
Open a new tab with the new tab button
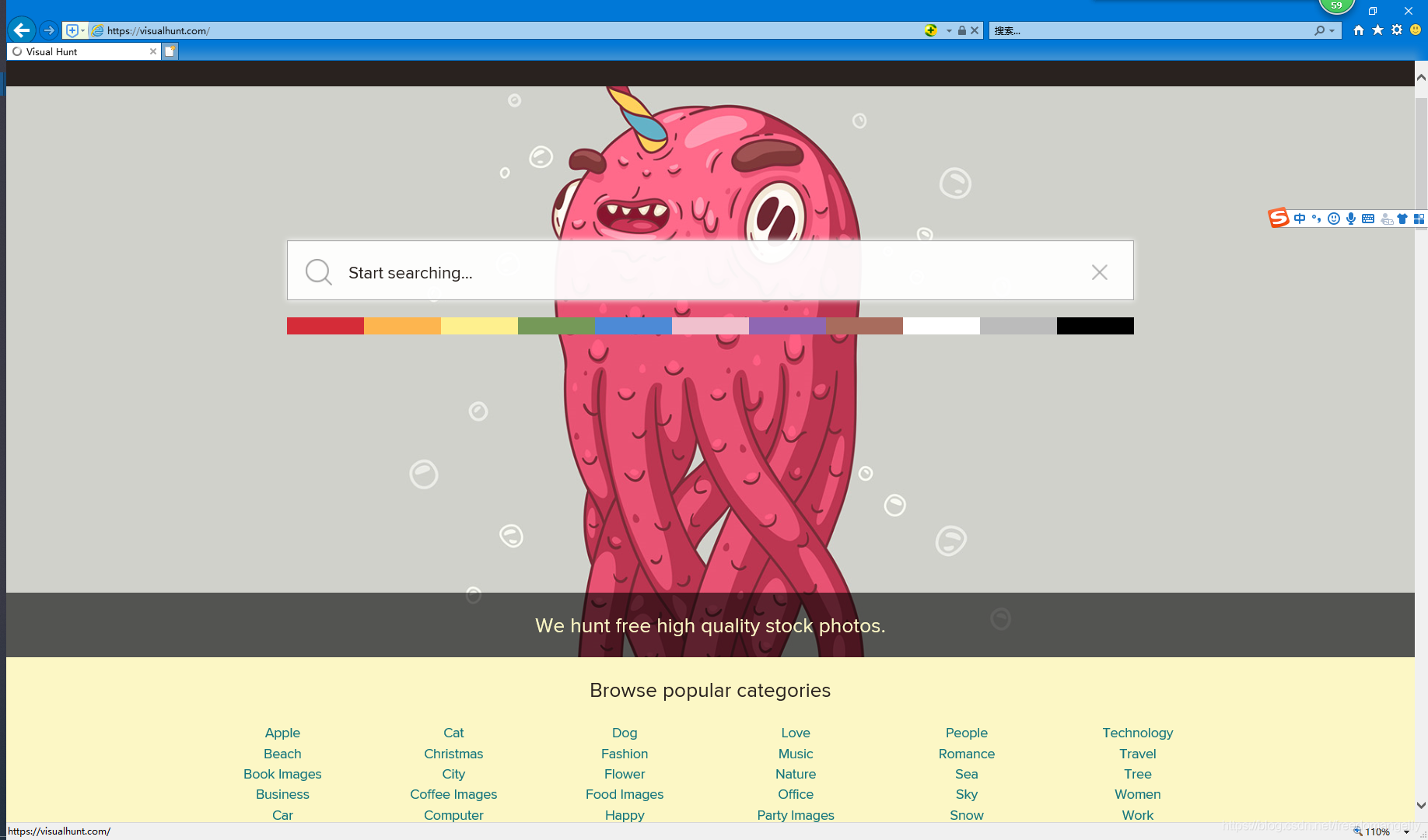[170, 51]
